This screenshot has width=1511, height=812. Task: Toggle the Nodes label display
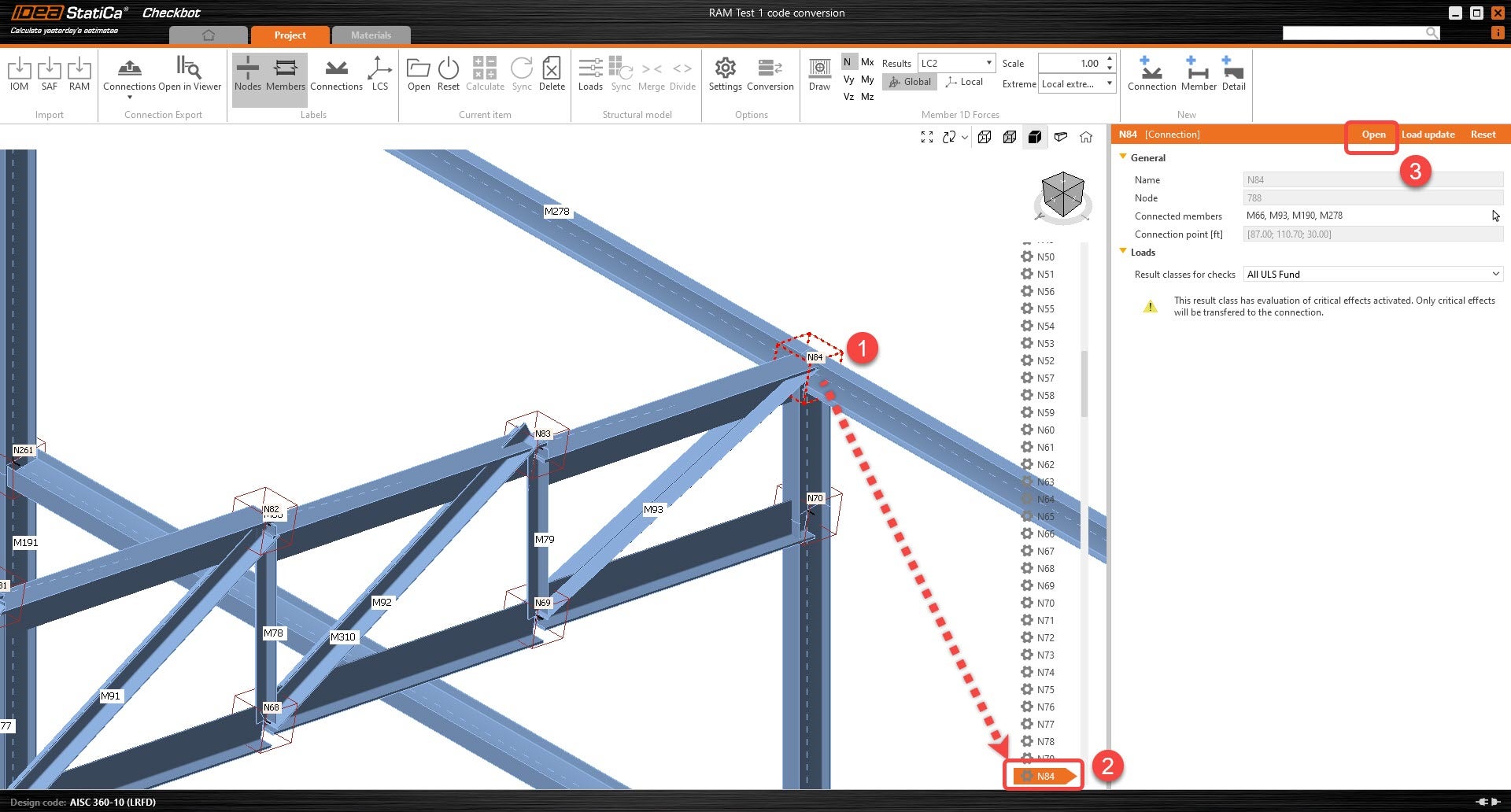click(247, 75)
